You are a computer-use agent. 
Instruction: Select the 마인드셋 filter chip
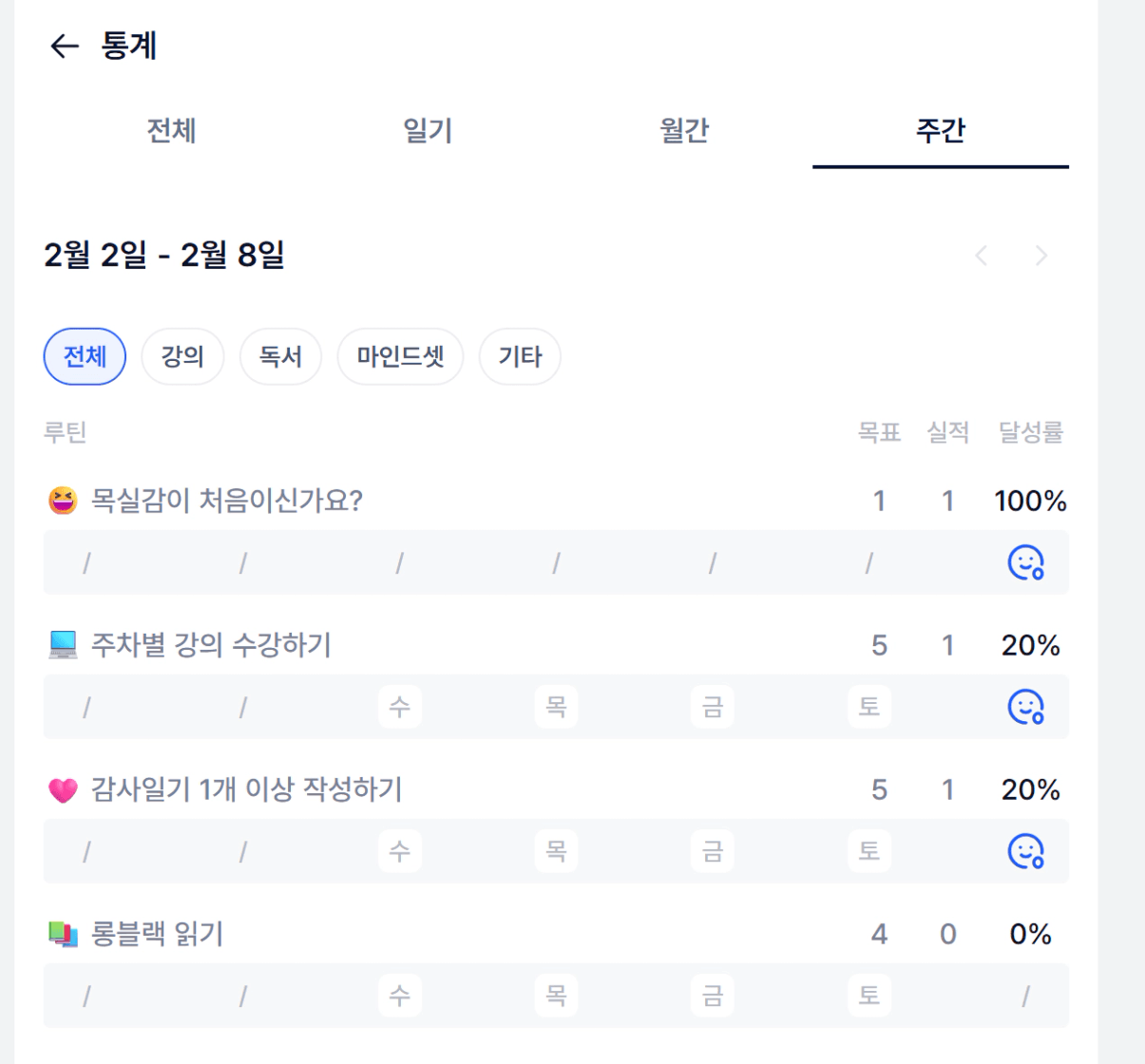coord(400,356)
